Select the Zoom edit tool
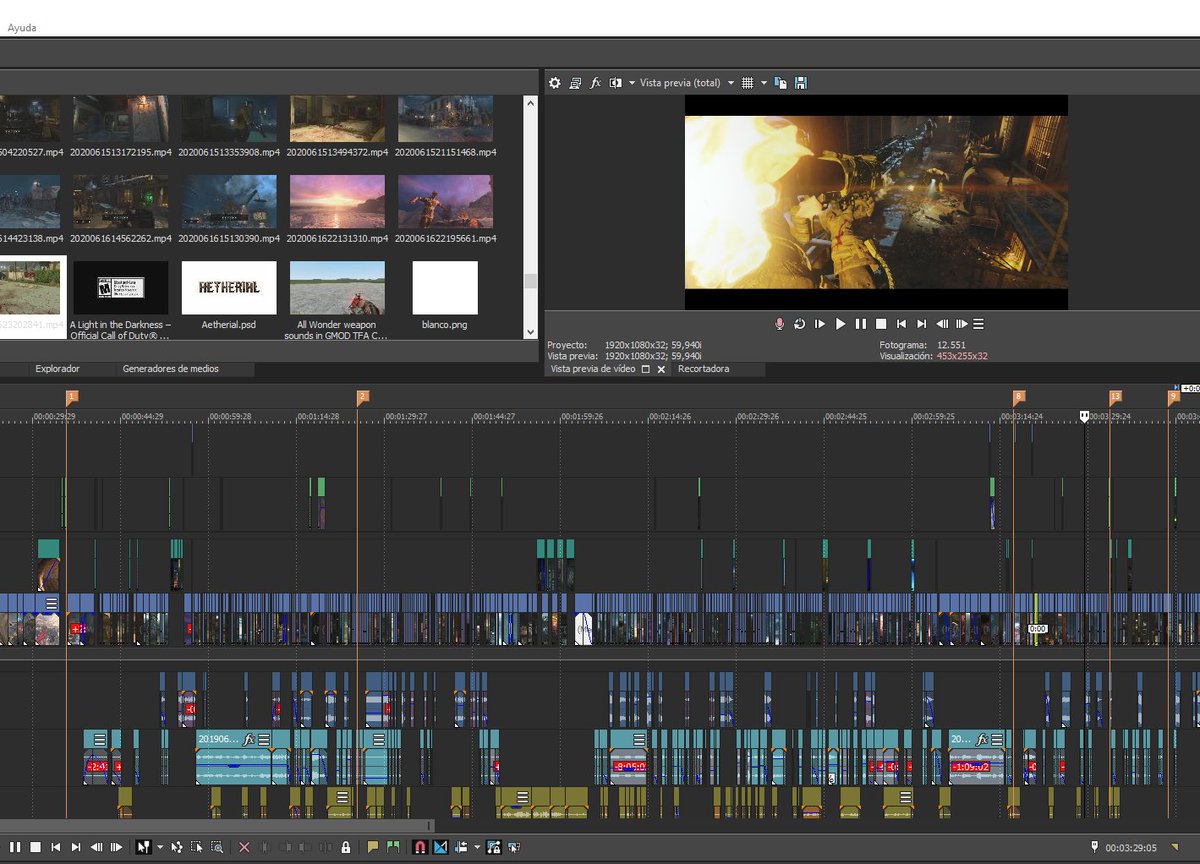The height and width of the screenshot is (864, 1200). click(217, 847)
